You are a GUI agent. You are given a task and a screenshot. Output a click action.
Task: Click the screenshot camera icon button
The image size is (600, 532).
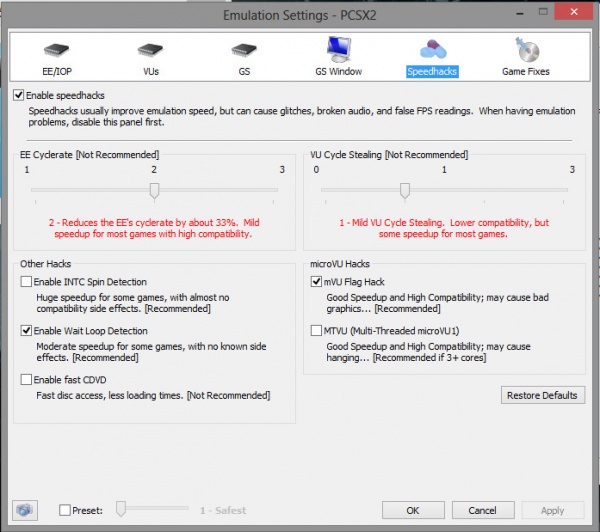(x=25, y=510)
